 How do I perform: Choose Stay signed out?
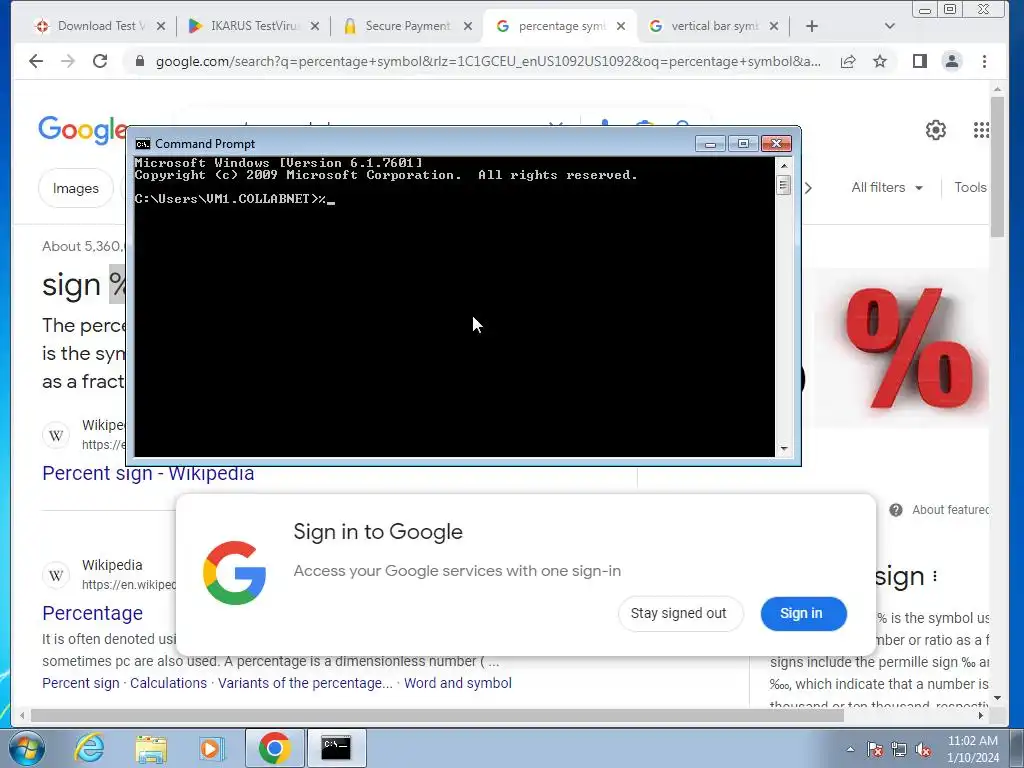point(680,613)
